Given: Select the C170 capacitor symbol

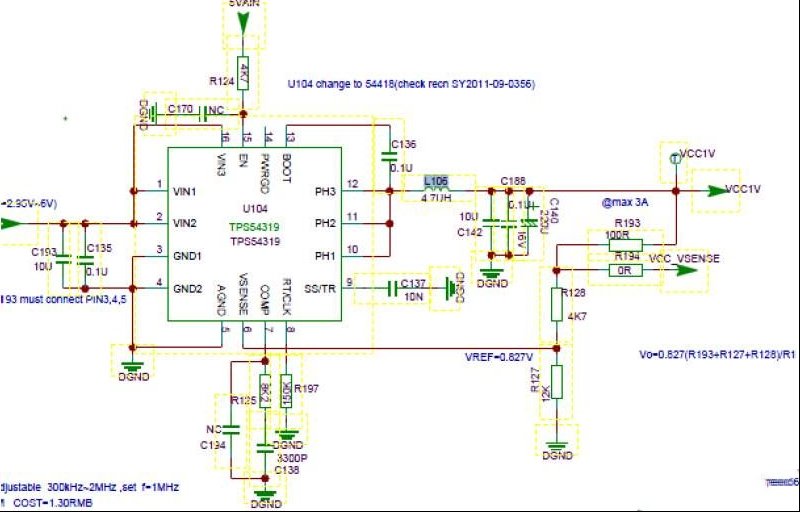Looking at the screenshot, I should click(202, 115).
